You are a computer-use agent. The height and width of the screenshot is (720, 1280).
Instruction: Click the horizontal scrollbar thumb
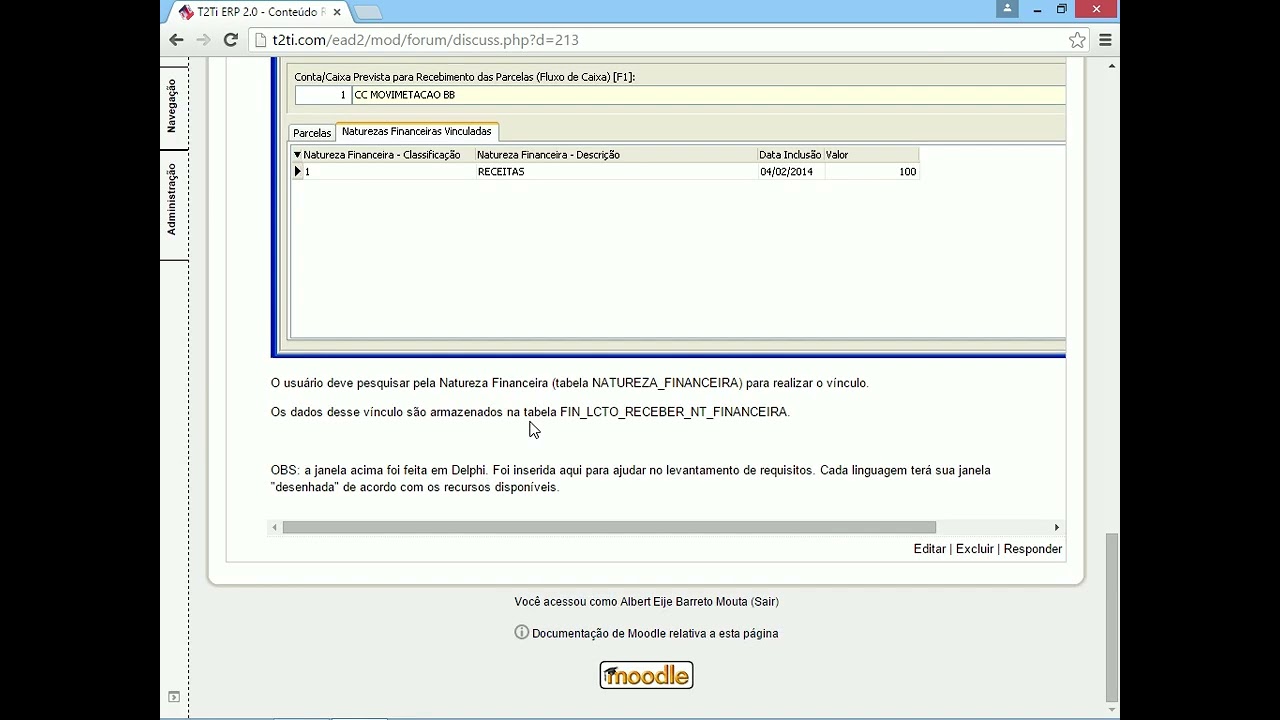tap(609, 527)
